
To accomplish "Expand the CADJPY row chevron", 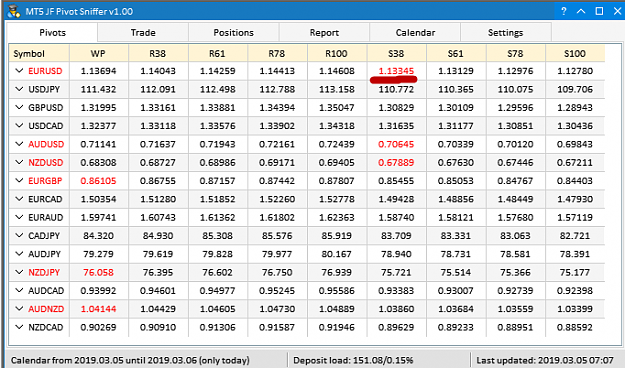I will pos(19,236).
